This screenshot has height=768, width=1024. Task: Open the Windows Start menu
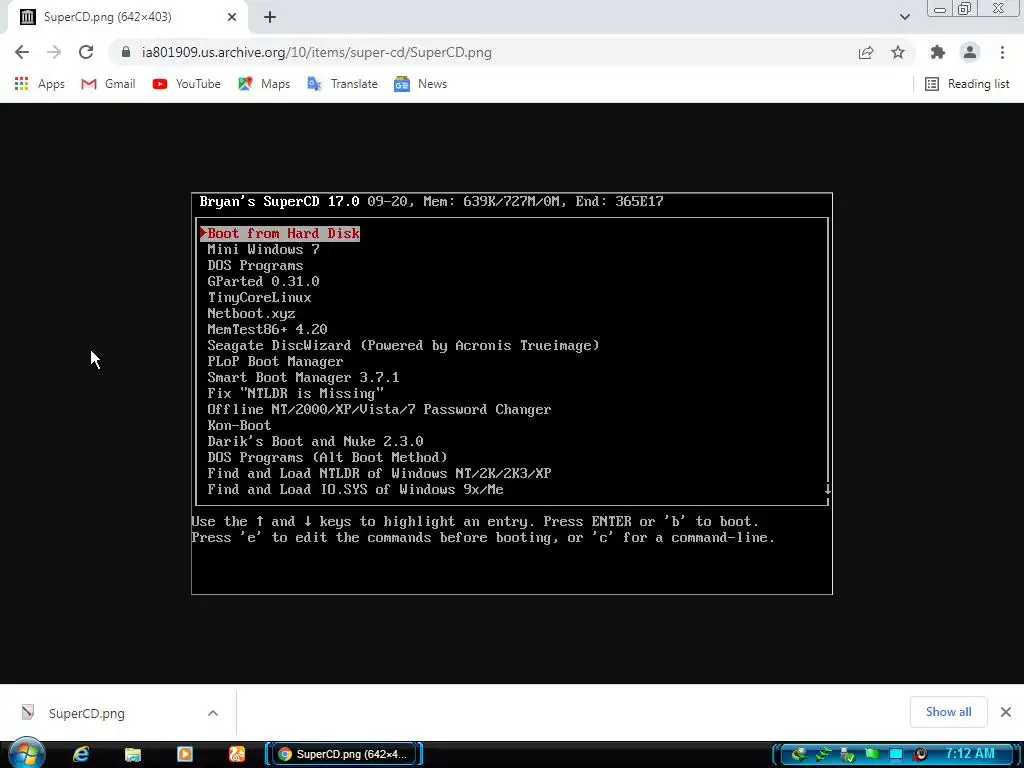(x=26, y=754)
